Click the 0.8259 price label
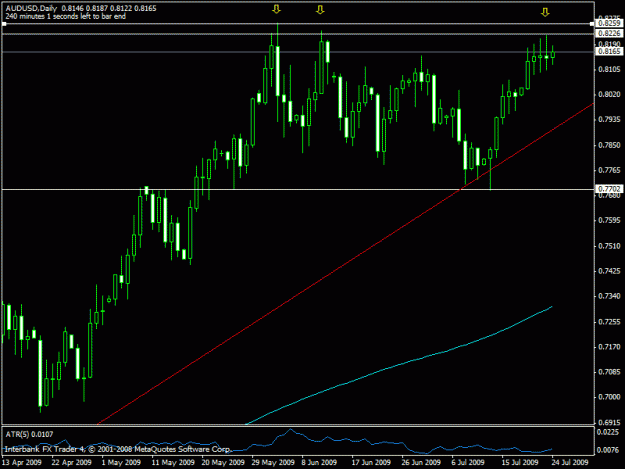This screenshot has width=625, height=469. tap(609, 24)
